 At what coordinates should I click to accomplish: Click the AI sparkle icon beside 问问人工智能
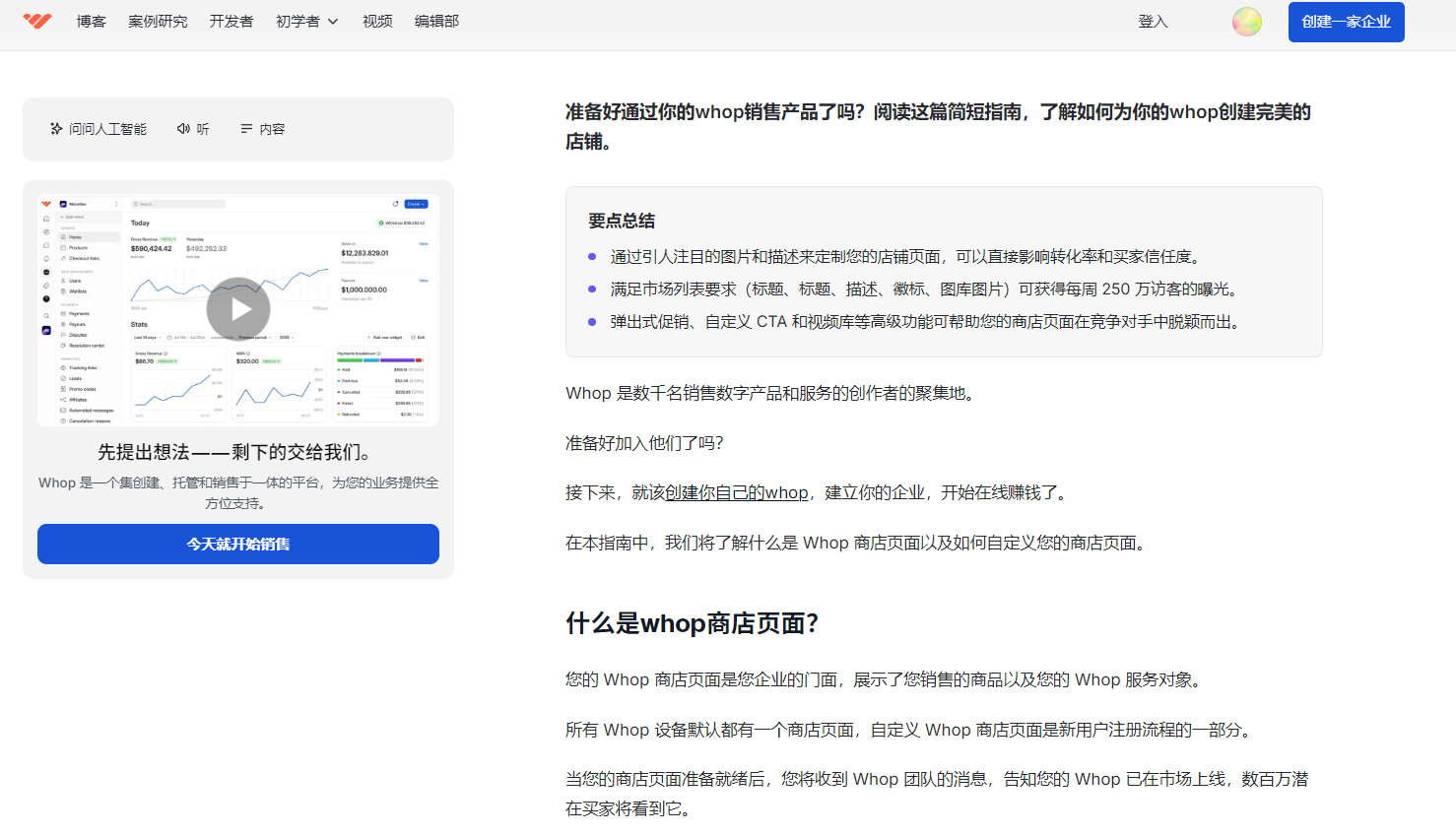click(x=56, y=129)
